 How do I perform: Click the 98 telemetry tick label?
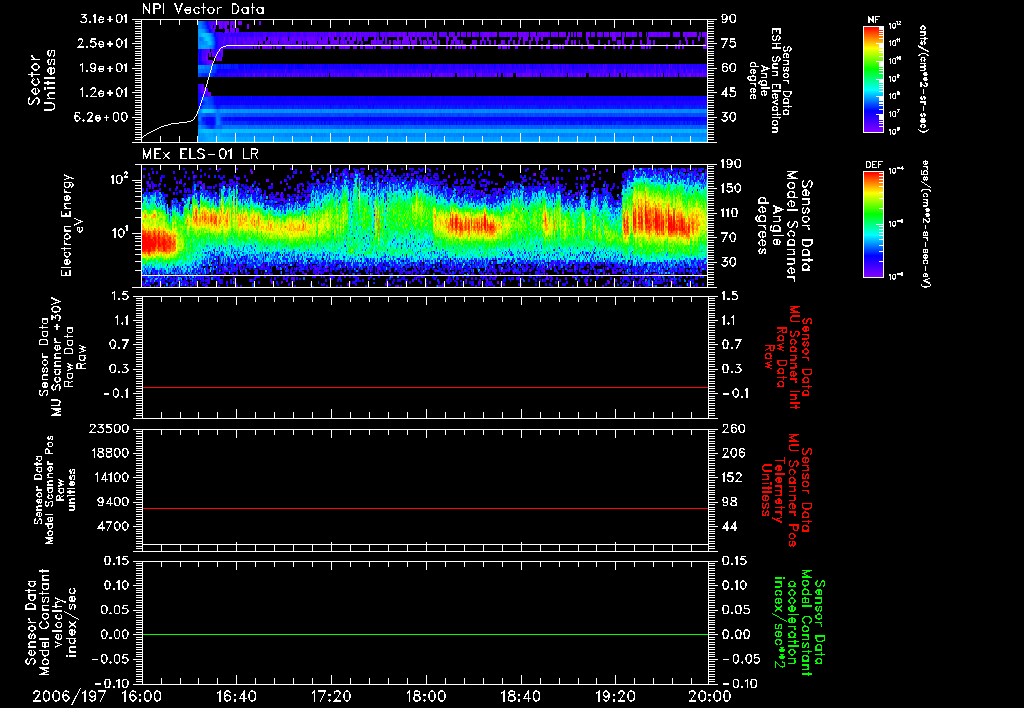[729, 502]
